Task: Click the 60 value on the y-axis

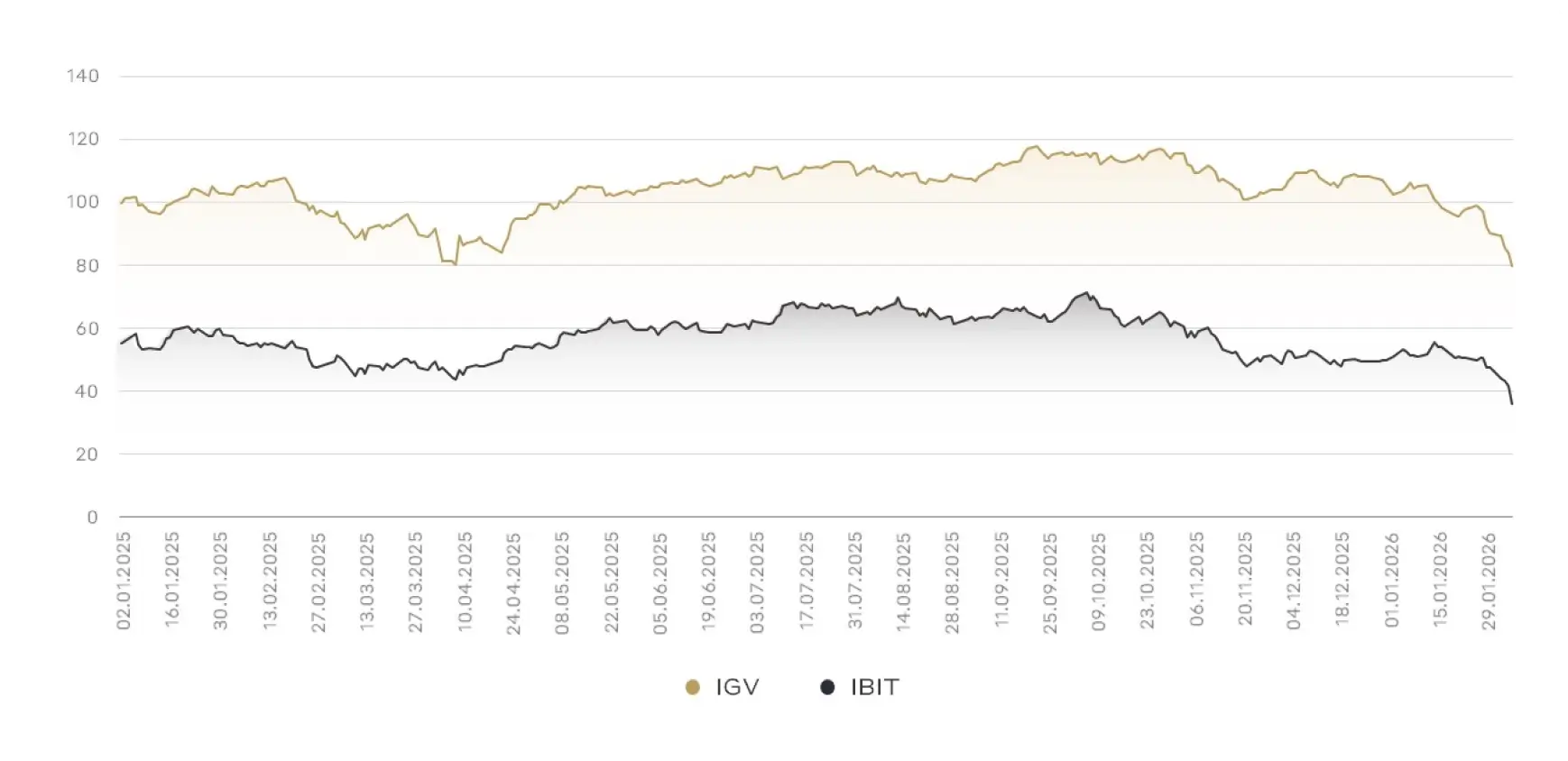Action: 88,329
